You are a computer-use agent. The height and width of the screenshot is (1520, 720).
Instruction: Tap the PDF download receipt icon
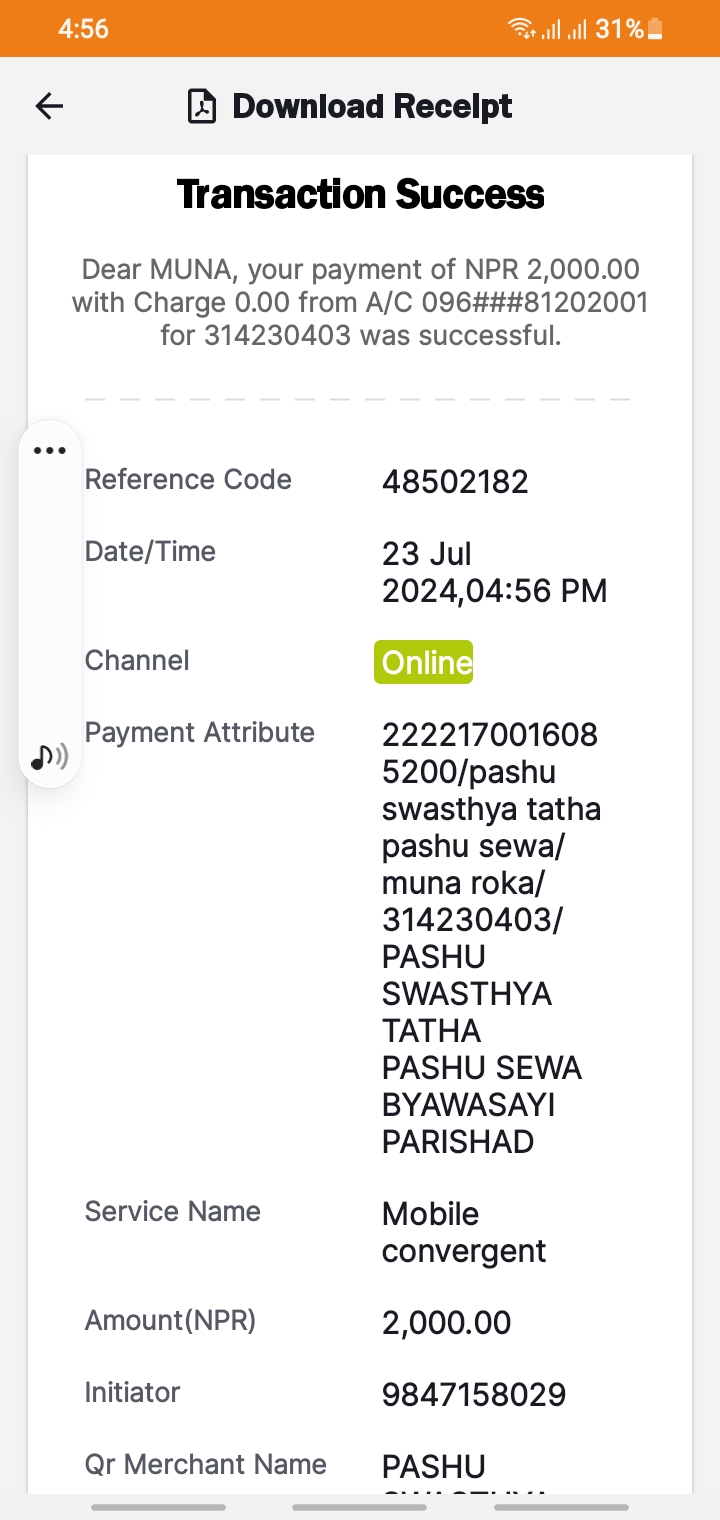point(202,106)
